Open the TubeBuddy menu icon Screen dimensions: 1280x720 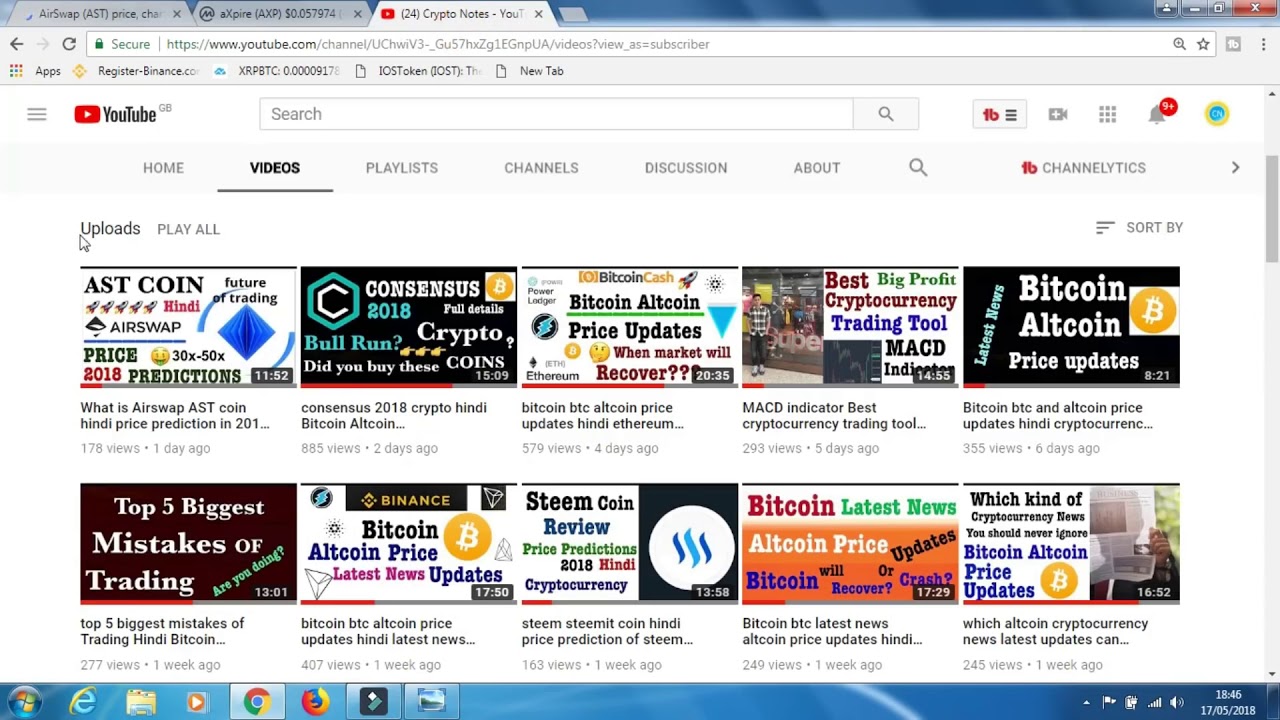coord(999,115)
